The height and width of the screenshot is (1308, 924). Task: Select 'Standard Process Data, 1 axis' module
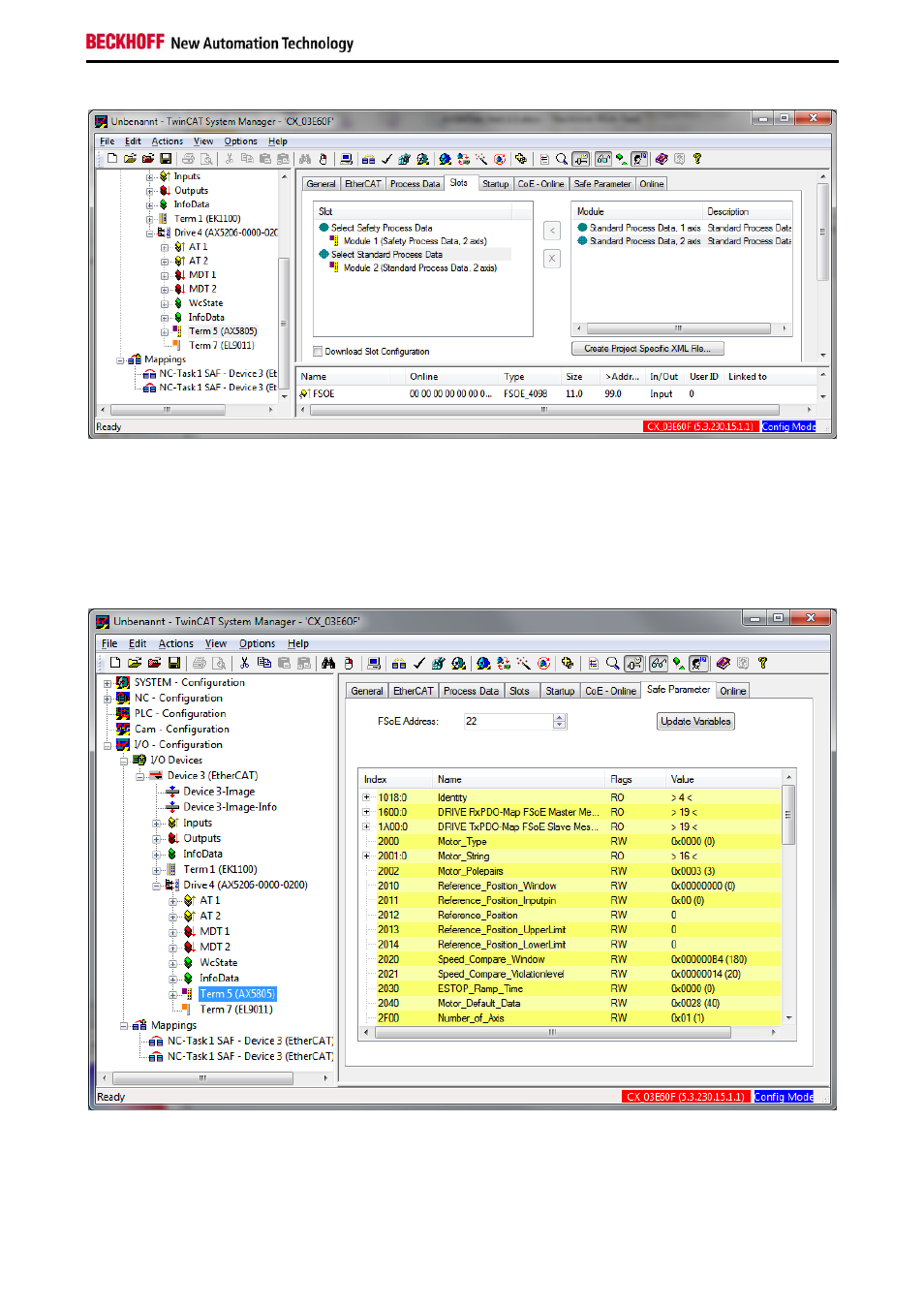(645, 228)
